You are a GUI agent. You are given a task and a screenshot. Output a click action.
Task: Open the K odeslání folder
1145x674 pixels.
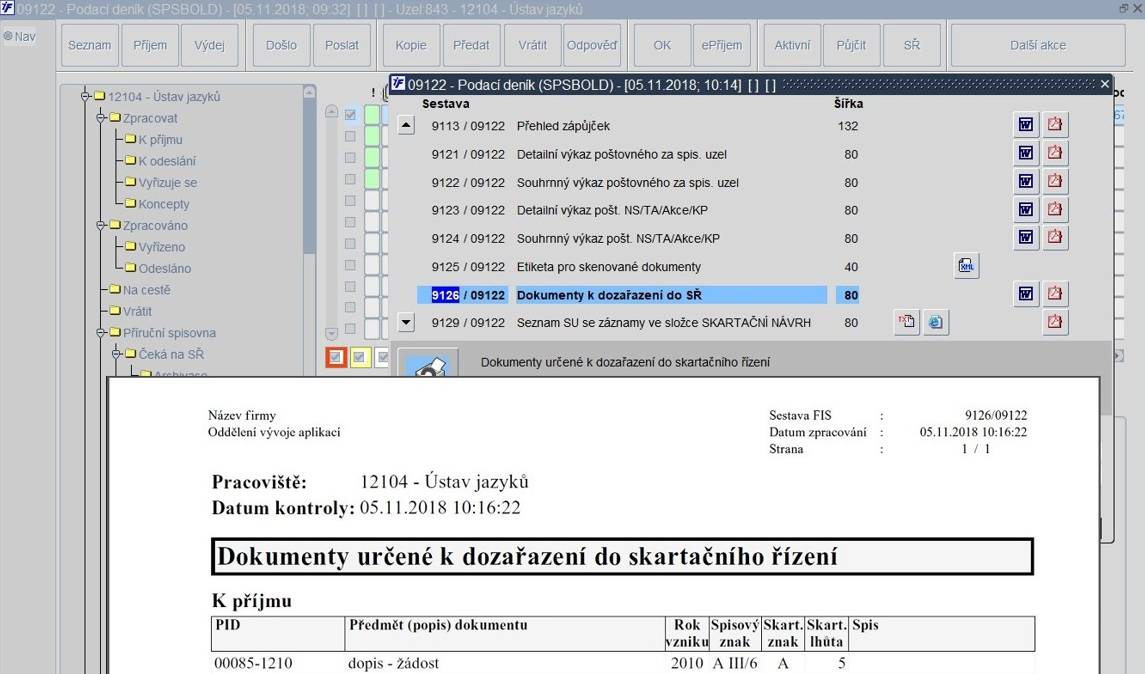(160, 161)
